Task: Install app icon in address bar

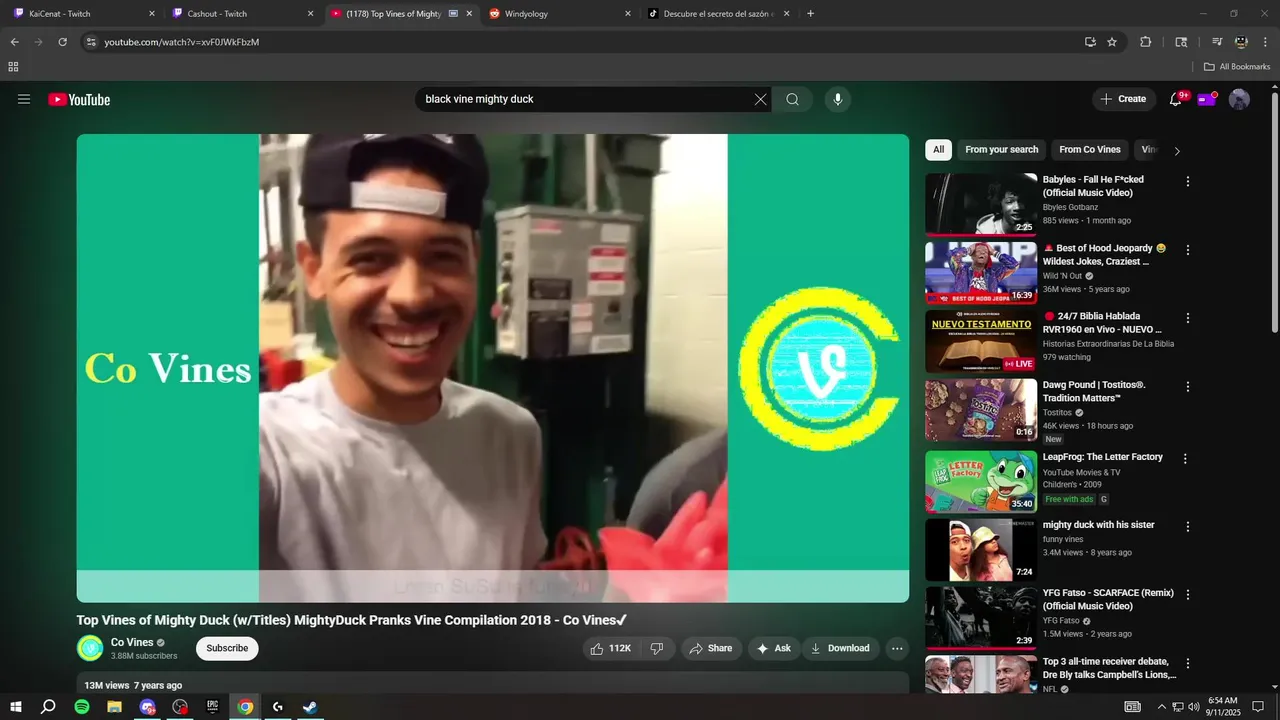Action: click(1090, 42)
